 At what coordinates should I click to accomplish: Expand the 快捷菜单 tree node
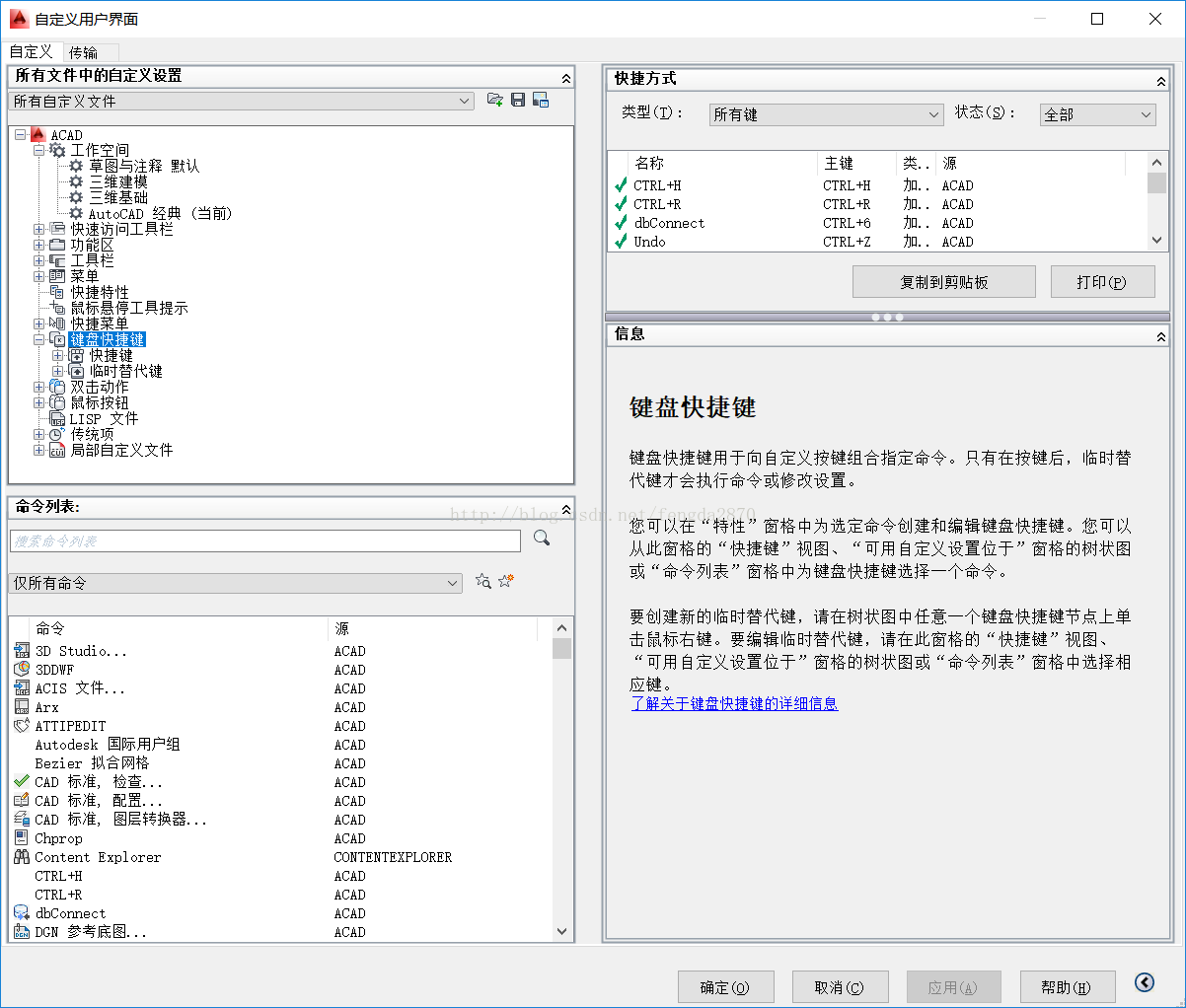(x=39, y=324)
